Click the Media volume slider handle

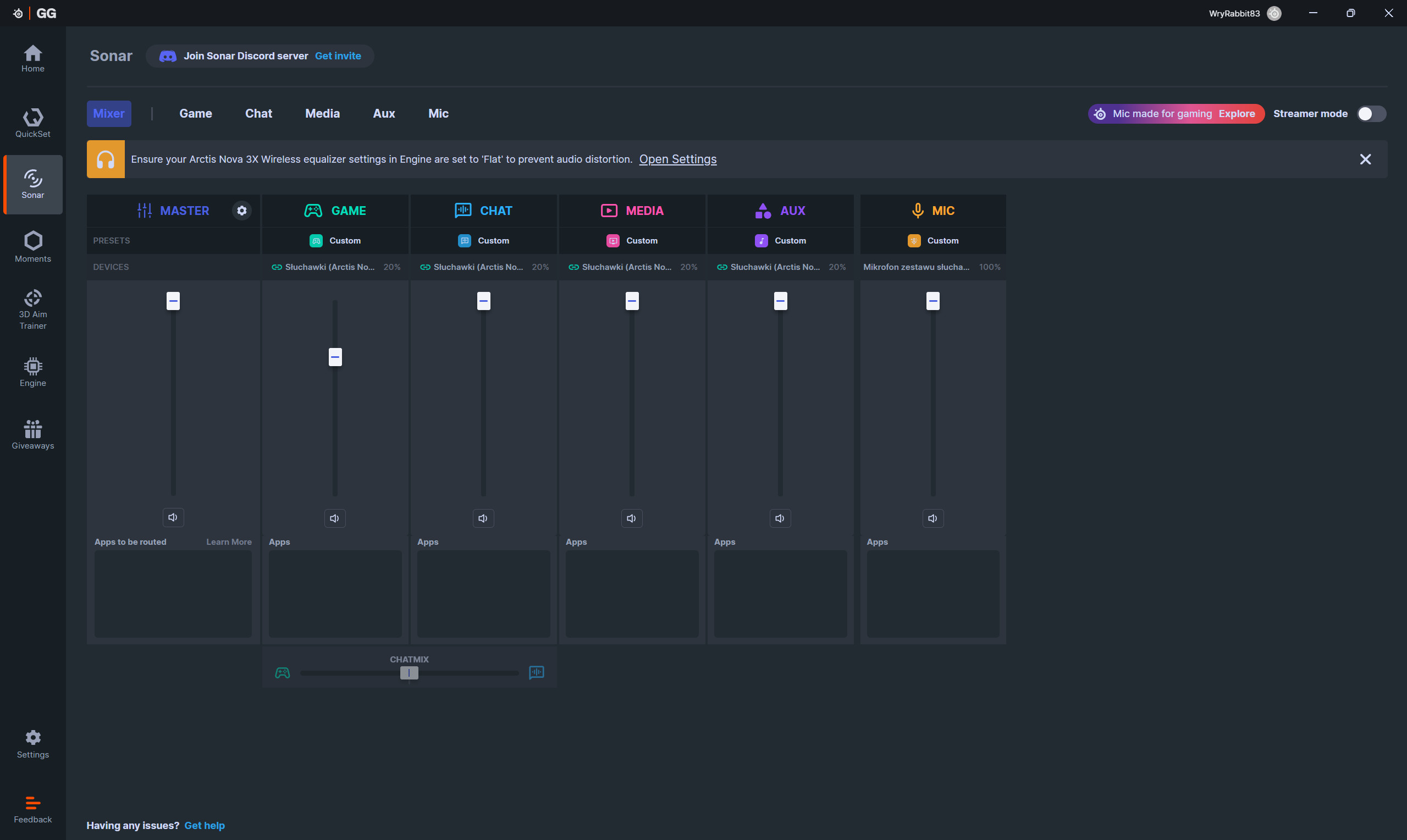(632, 301)
